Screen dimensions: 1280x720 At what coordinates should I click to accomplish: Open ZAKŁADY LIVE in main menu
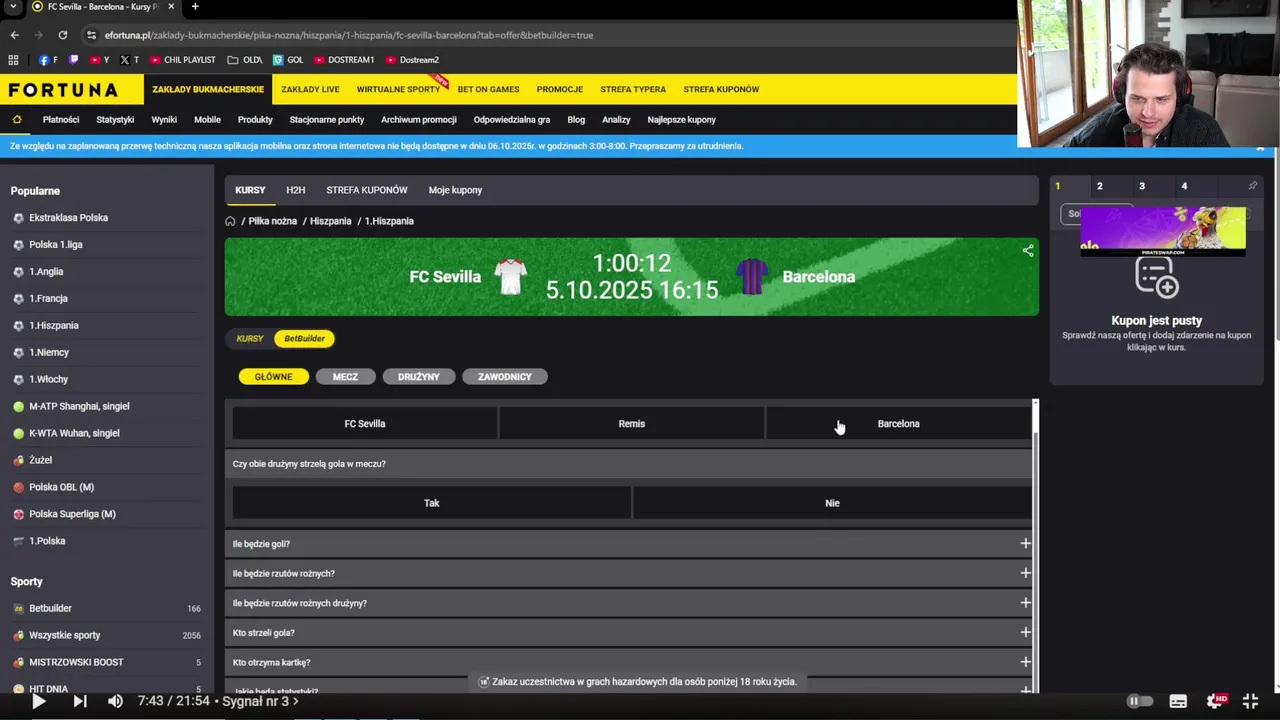[310, 89]
